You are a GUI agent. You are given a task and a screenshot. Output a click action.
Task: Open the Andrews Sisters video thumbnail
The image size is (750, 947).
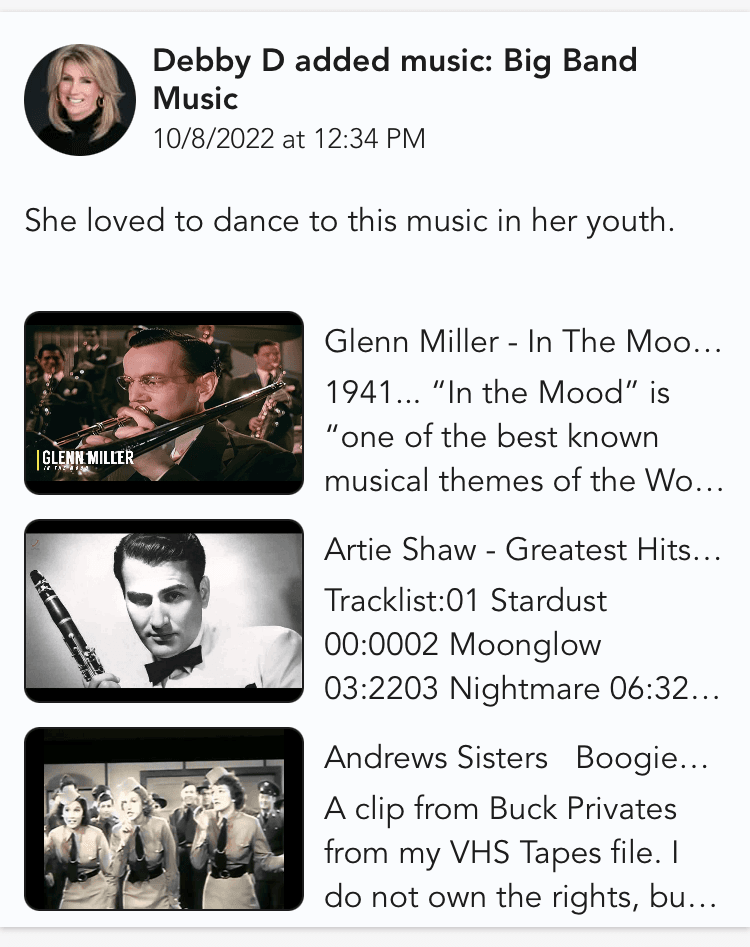(x=164, y=818)
